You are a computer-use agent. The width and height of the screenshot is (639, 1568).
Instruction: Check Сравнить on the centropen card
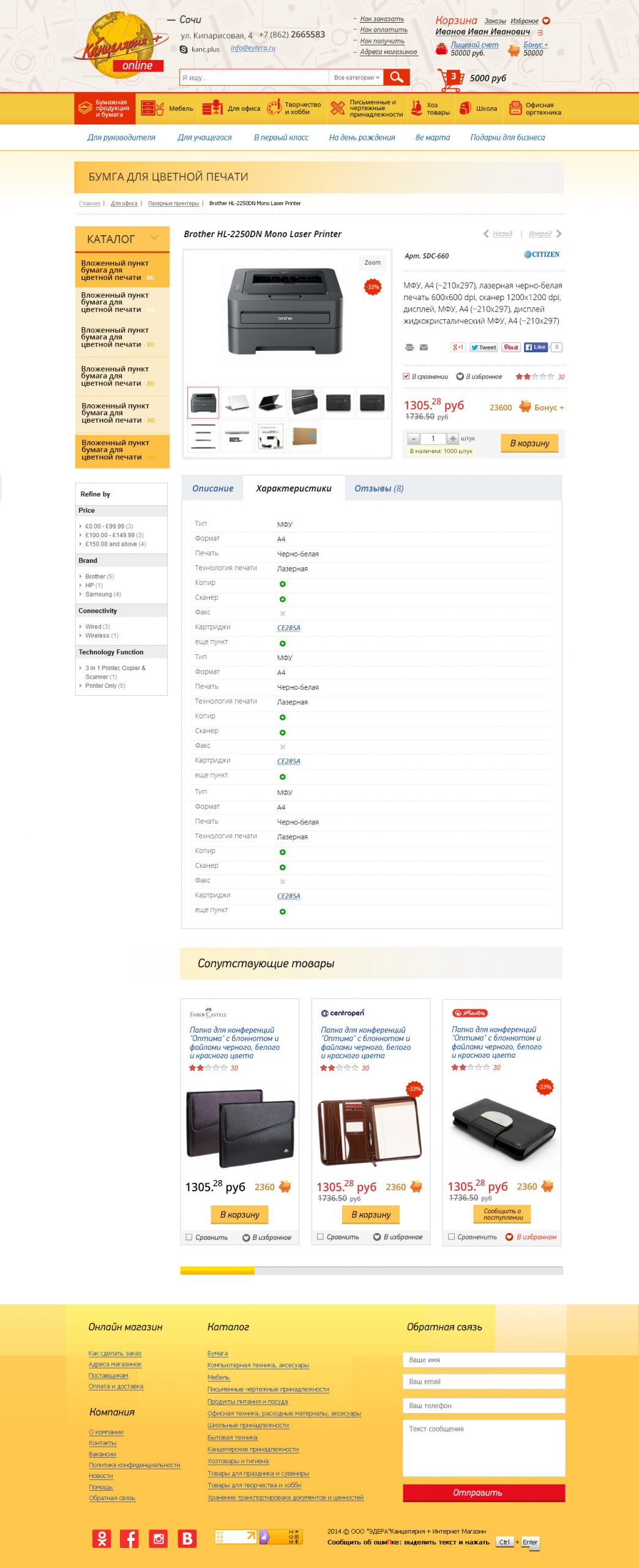pyautogui.click(x=320, y=1237)
